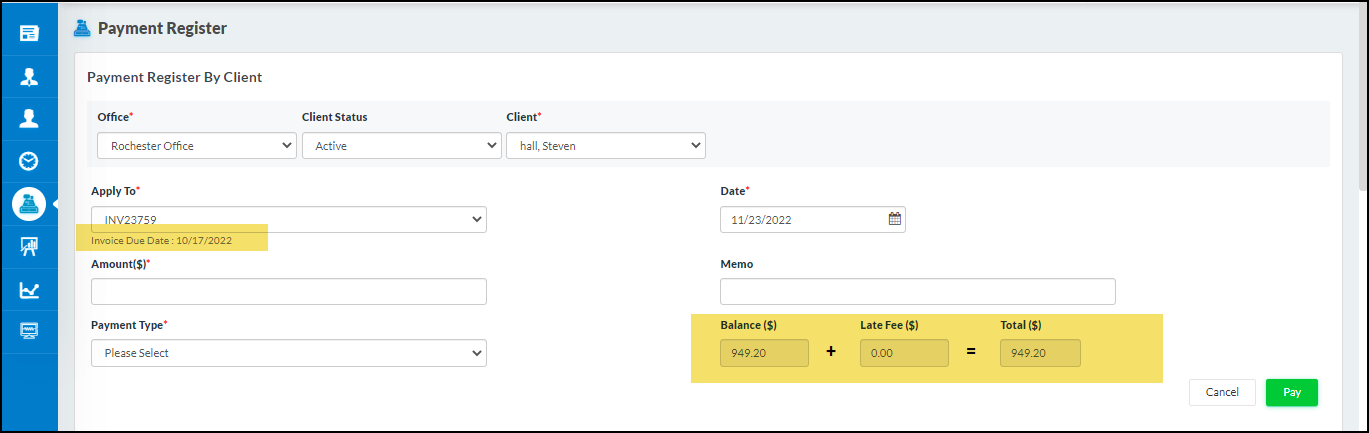Focus the Memo input field

918,291
